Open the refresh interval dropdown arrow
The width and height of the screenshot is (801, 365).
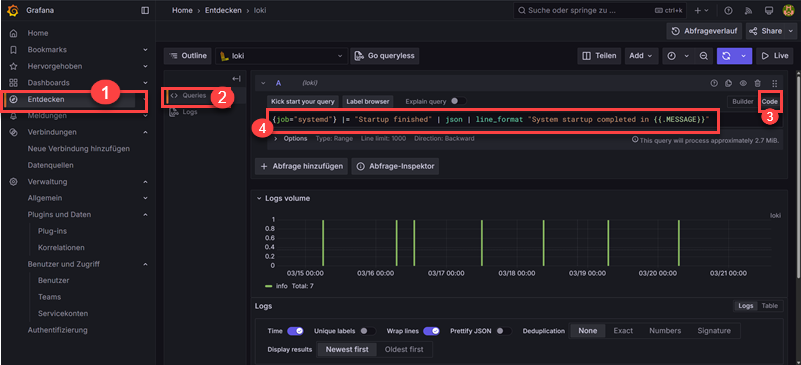coord(743,56)
